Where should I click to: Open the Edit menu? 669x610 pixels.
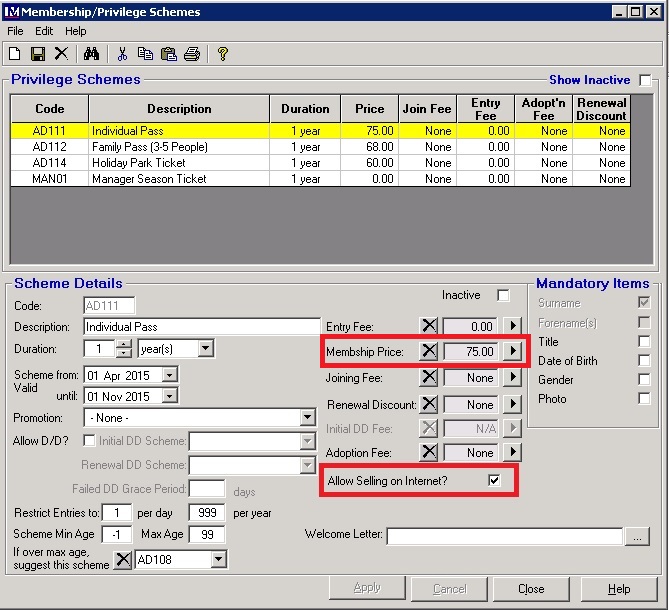point(44,31)
